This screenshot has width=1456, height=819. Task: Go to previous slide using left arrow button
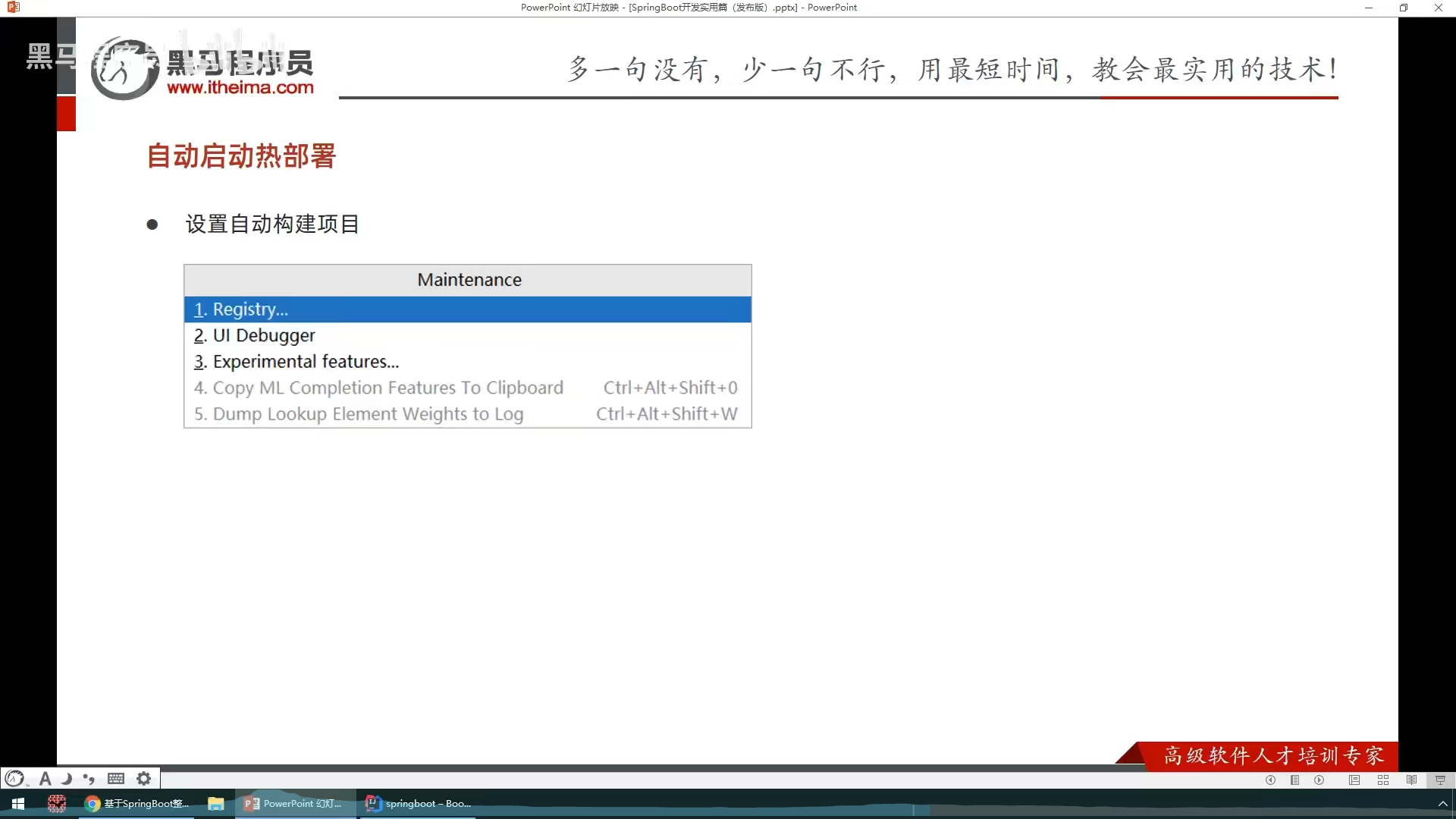click(x=1270, y=780)
